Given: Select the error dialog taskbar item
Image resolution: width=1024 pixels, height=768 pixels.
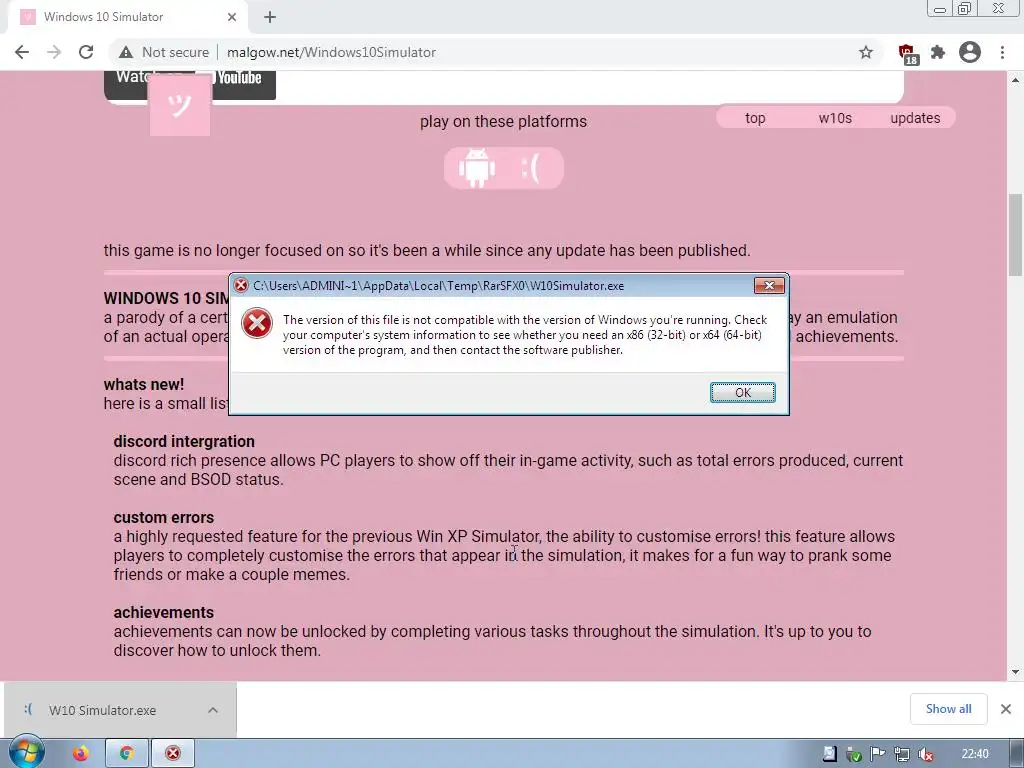Looking at the screenshot, I should click(x=173, y=753).
